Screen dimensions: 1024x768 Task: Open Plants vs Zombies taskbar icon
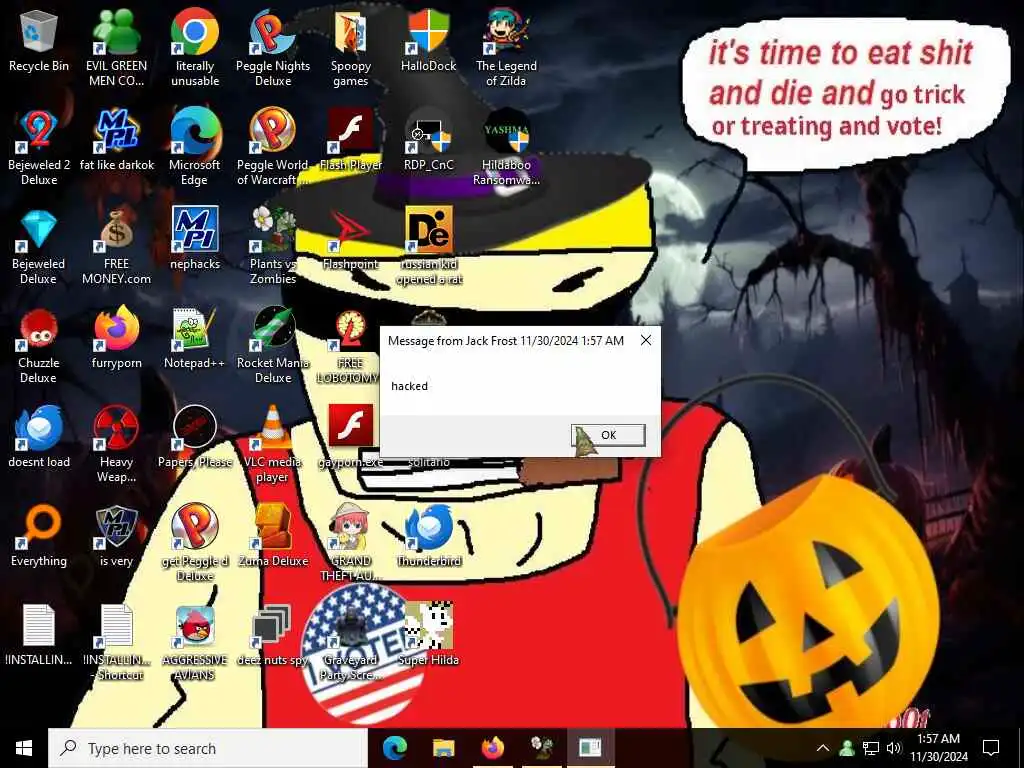(541, 748)
